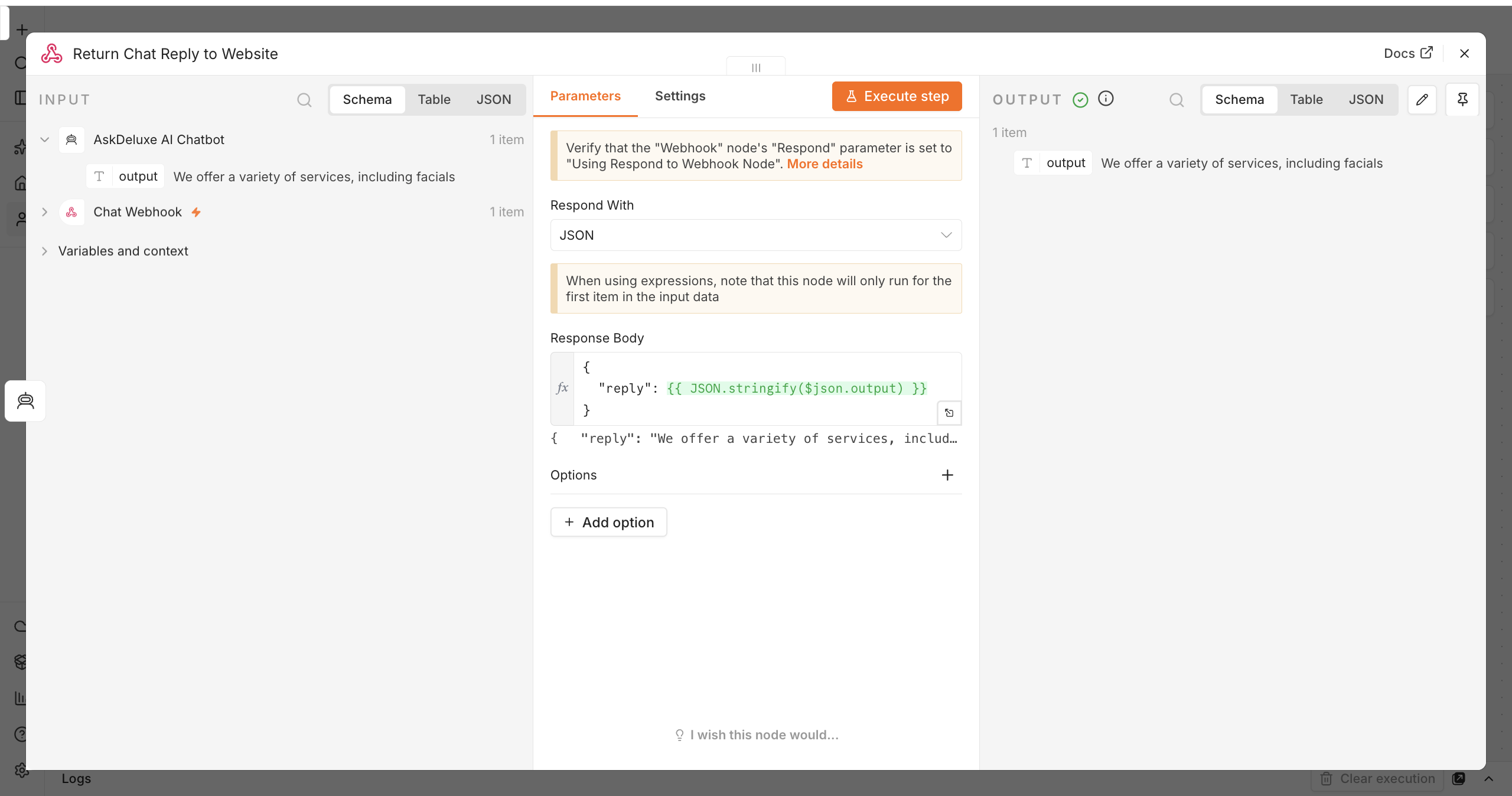
Task: Expand Variables and context
Action: click(x=44, y=251)
